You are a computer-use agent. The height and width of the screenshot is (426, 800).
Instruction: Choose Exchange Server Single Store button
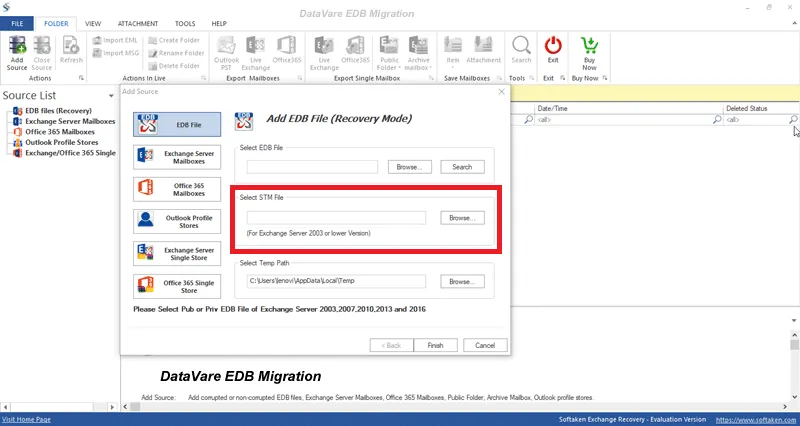[177, 254]
